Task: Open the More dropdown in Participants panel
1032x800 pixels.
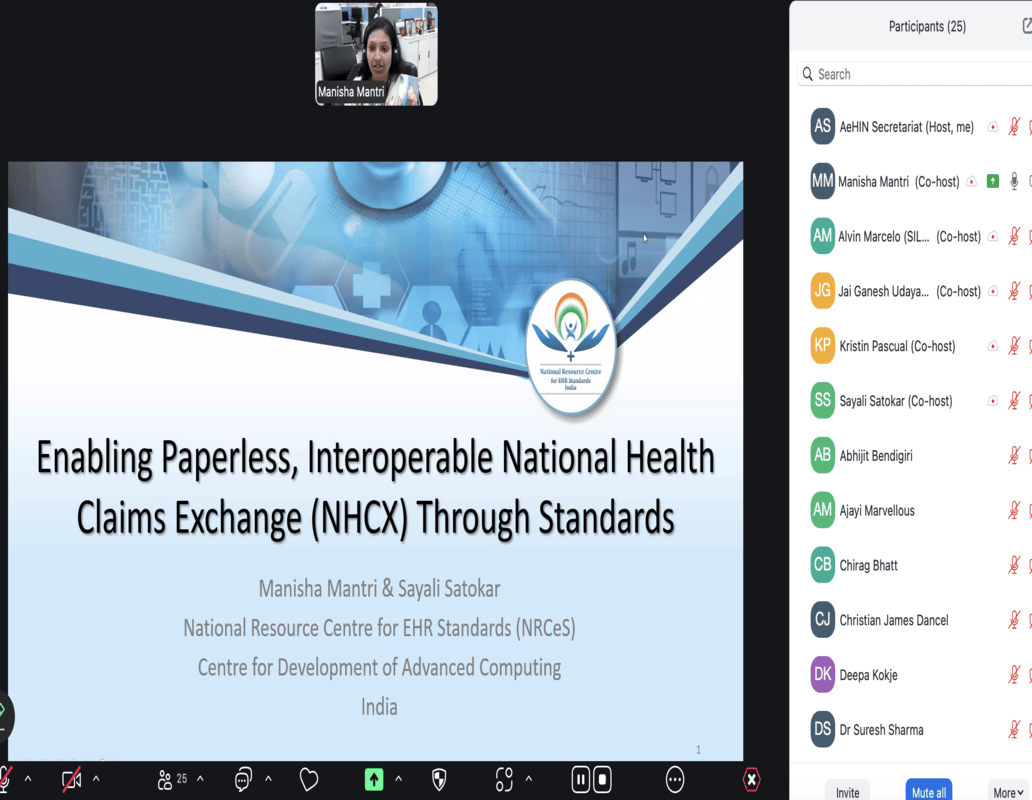Action: pos(1007,792)
